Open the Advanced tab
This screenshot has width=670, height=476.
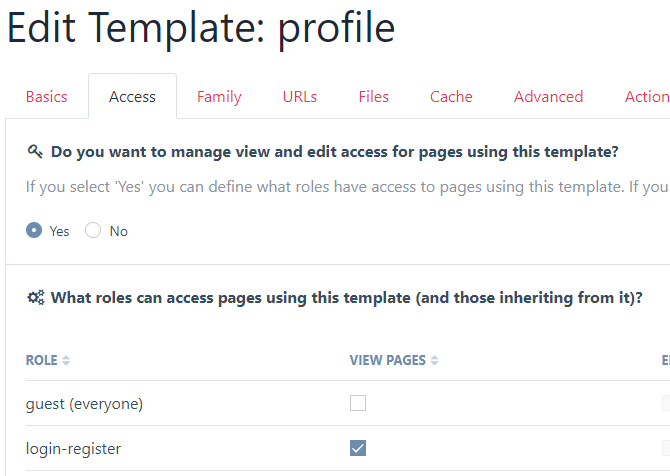pyautogui.click(x=548, y=97)
